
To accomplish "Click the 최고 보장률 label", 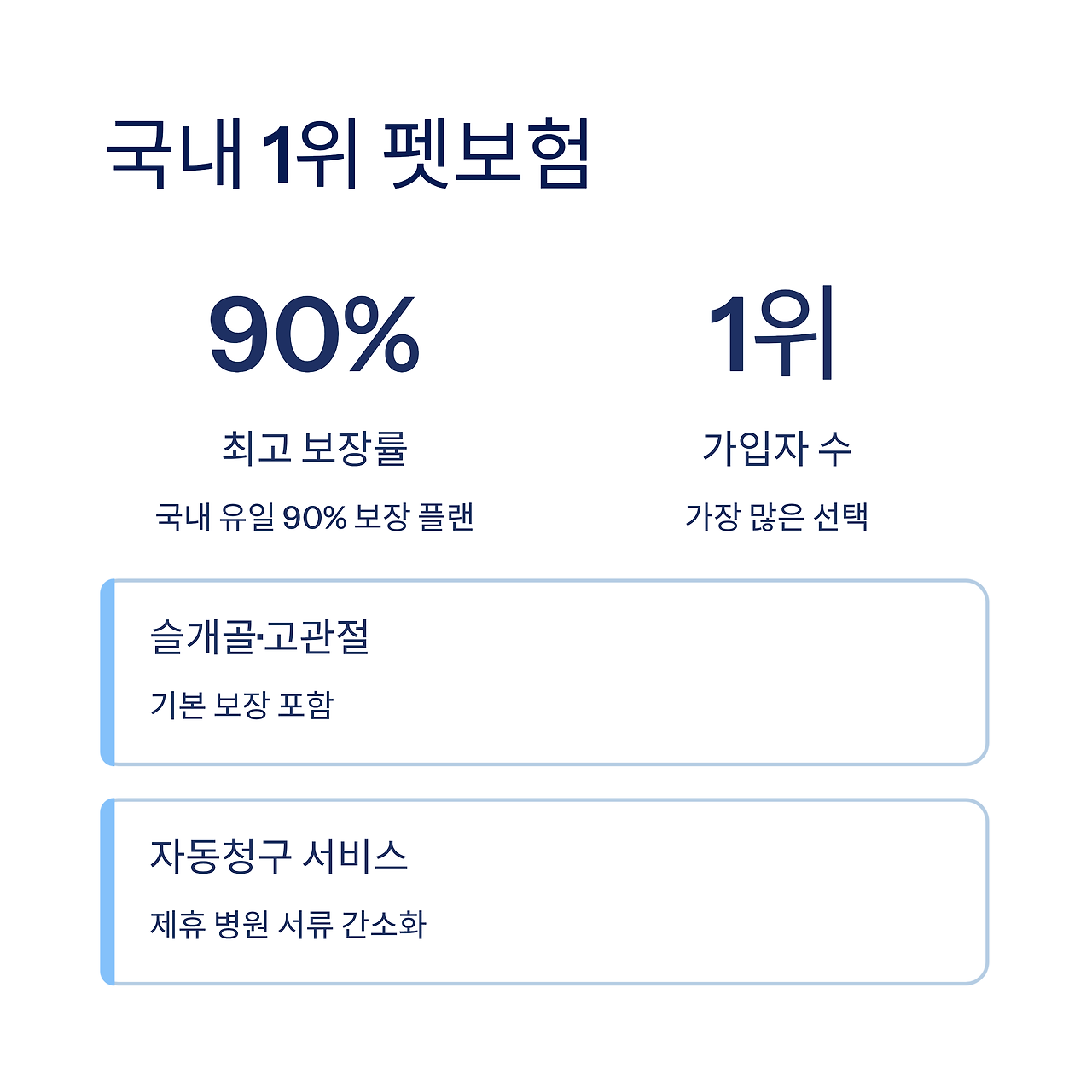I will (314, 448).
